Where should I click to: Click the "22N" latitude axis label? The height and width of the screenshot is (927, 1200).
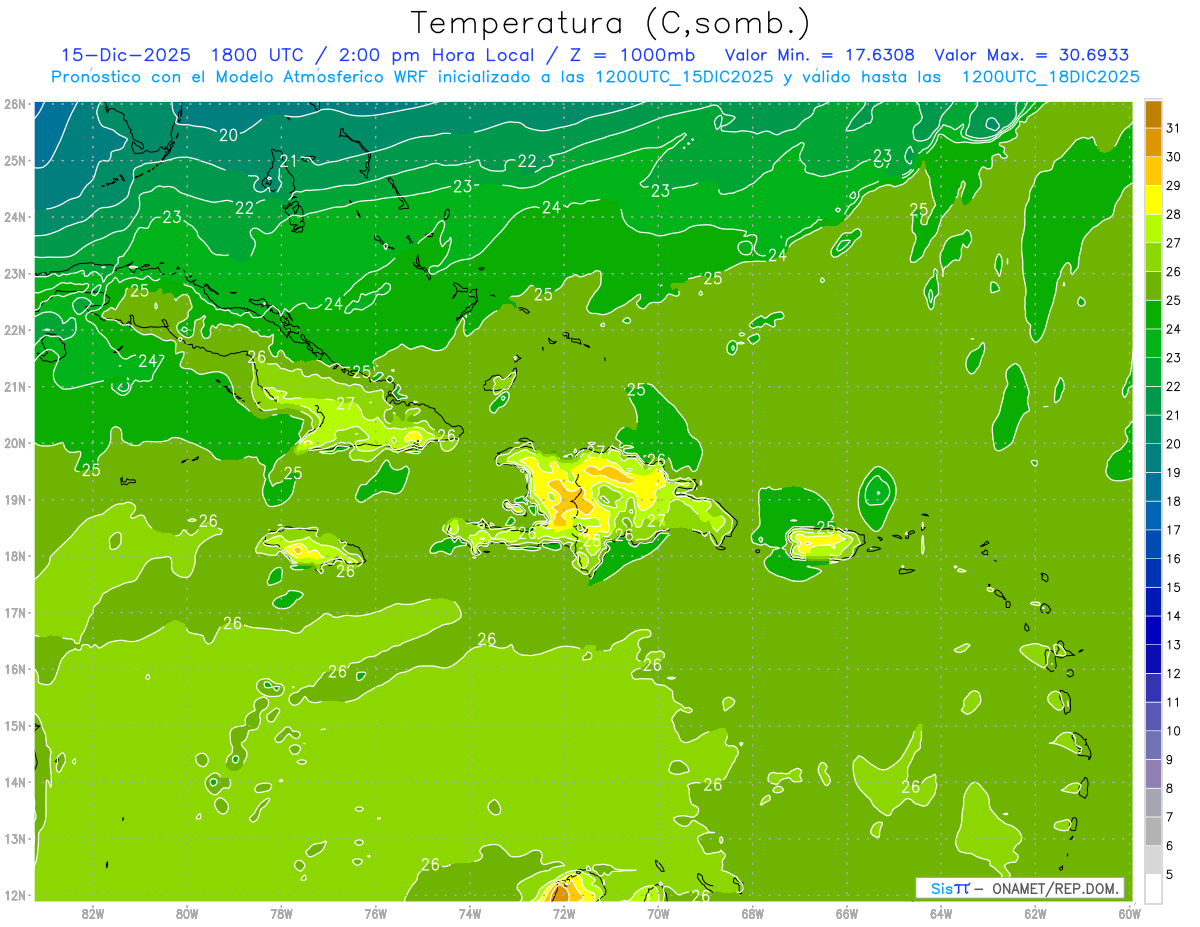(x=14, y=329)
